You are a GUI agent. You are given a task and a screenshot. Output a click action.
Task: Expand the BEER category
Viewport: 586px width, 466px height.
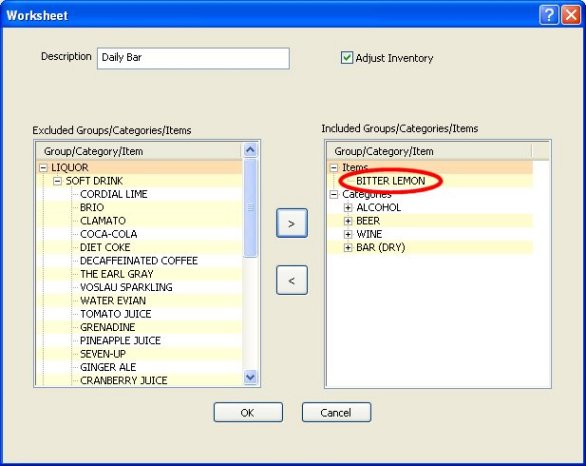point(348,221)
